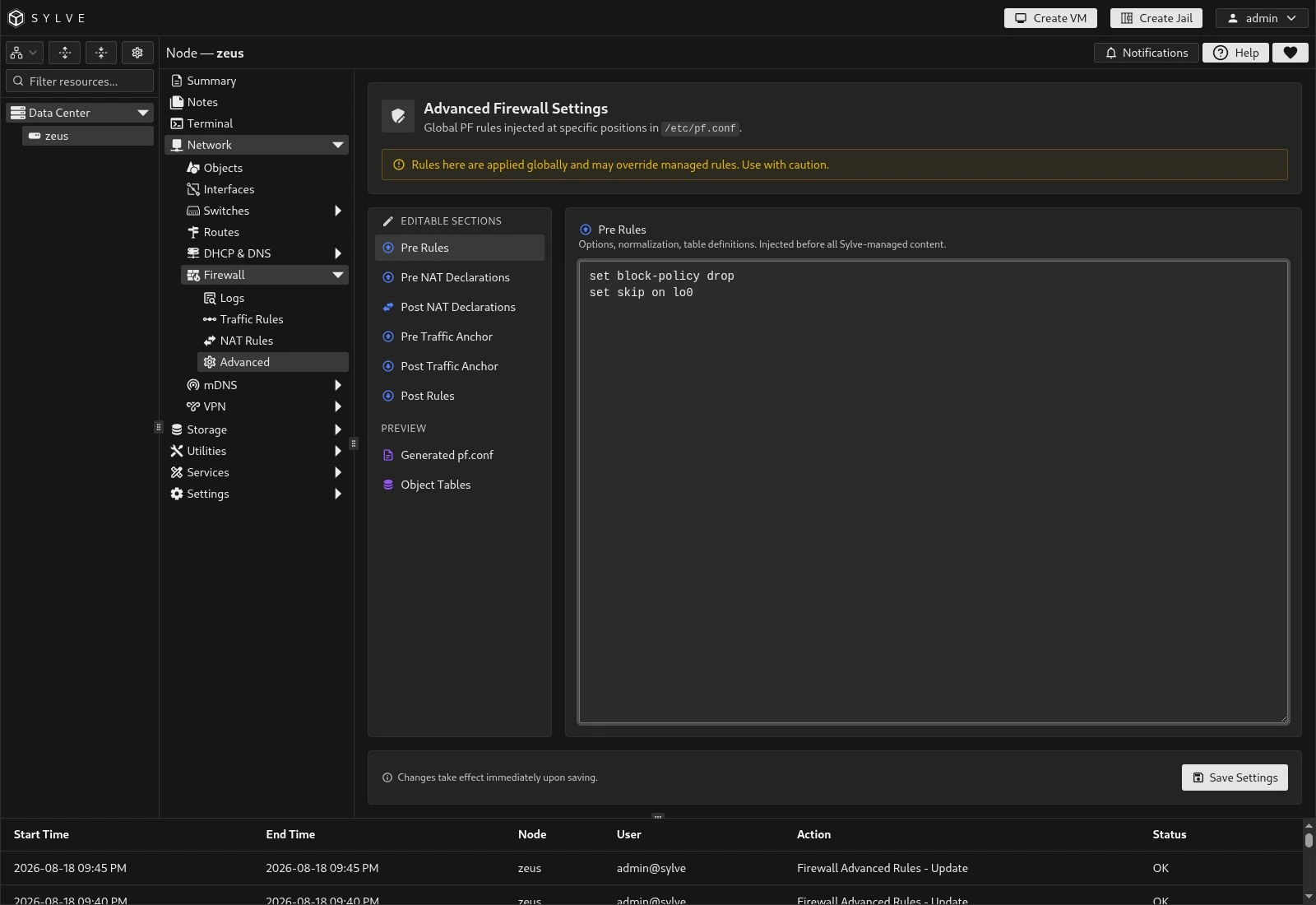Click the mDNS broadcast icon
Image resolution: width=1316 pixels, height=905 pixels.
click(x=193, y=385)
